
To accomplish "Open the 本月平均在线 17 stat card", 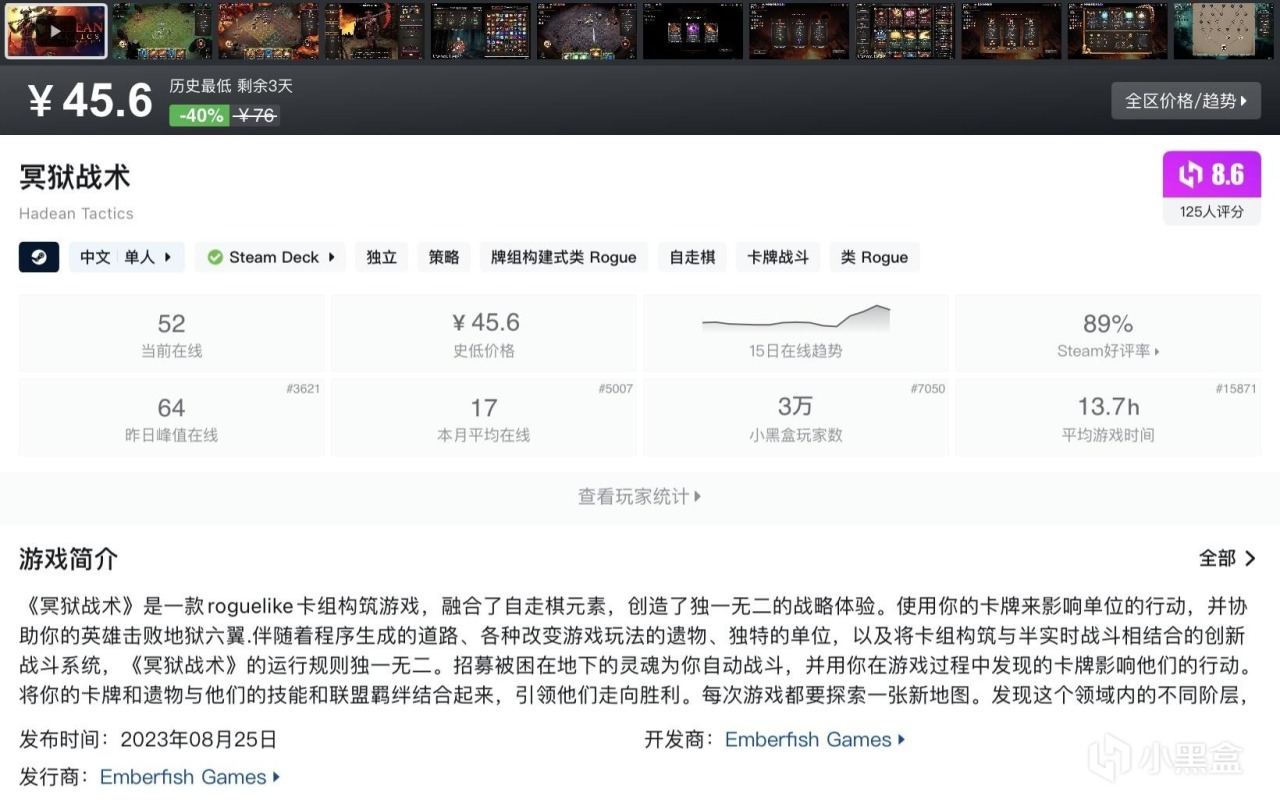I will click(x=484, y=418).
